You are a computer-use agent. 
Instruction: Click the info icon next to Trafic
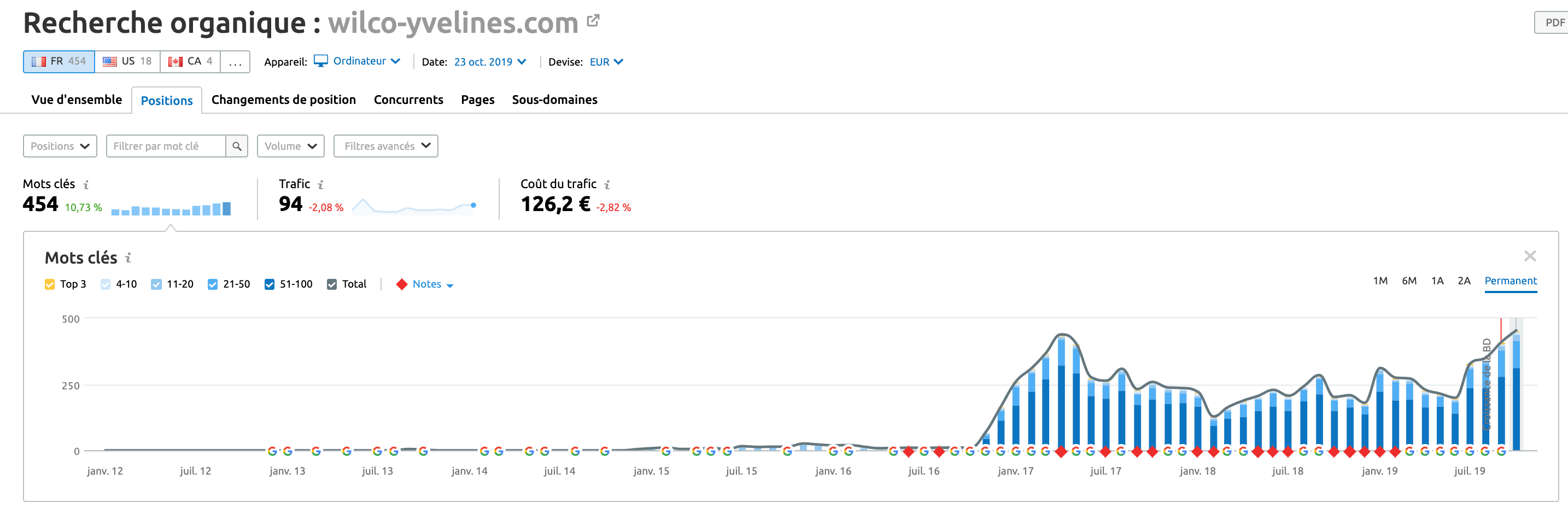coord(321,184)
